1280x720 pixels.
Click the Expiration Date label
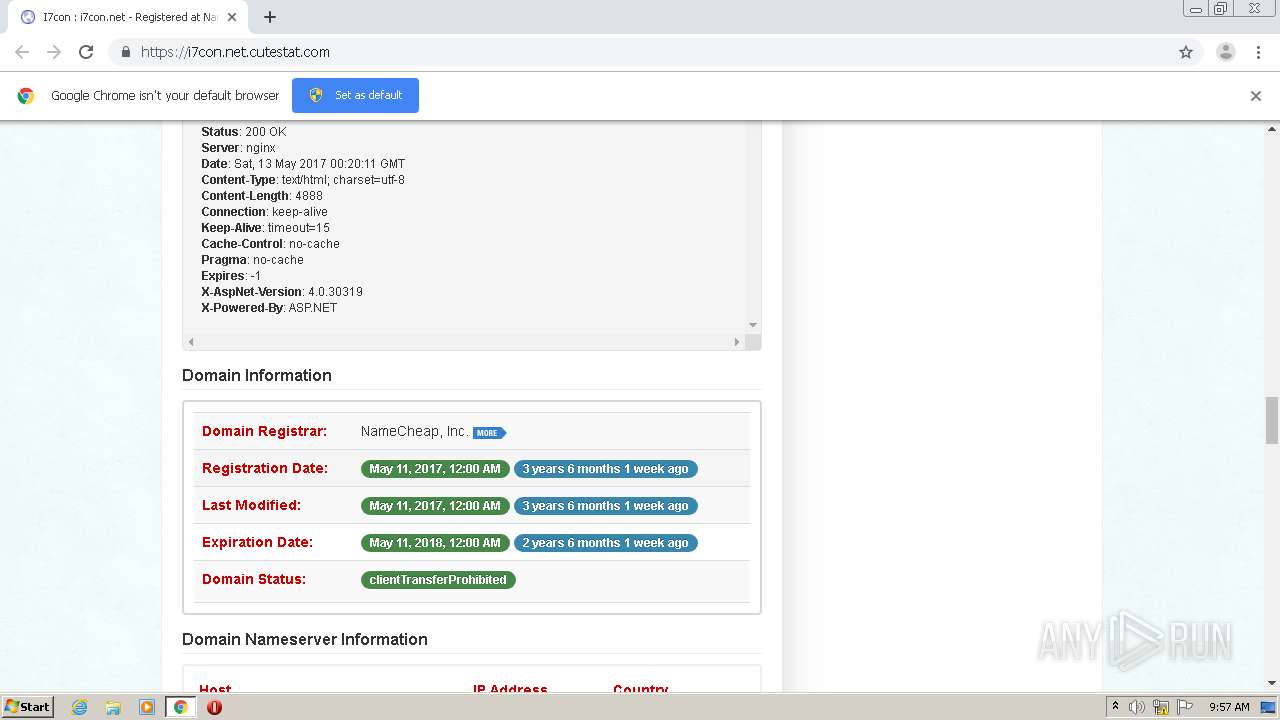(x=257, y=542)
